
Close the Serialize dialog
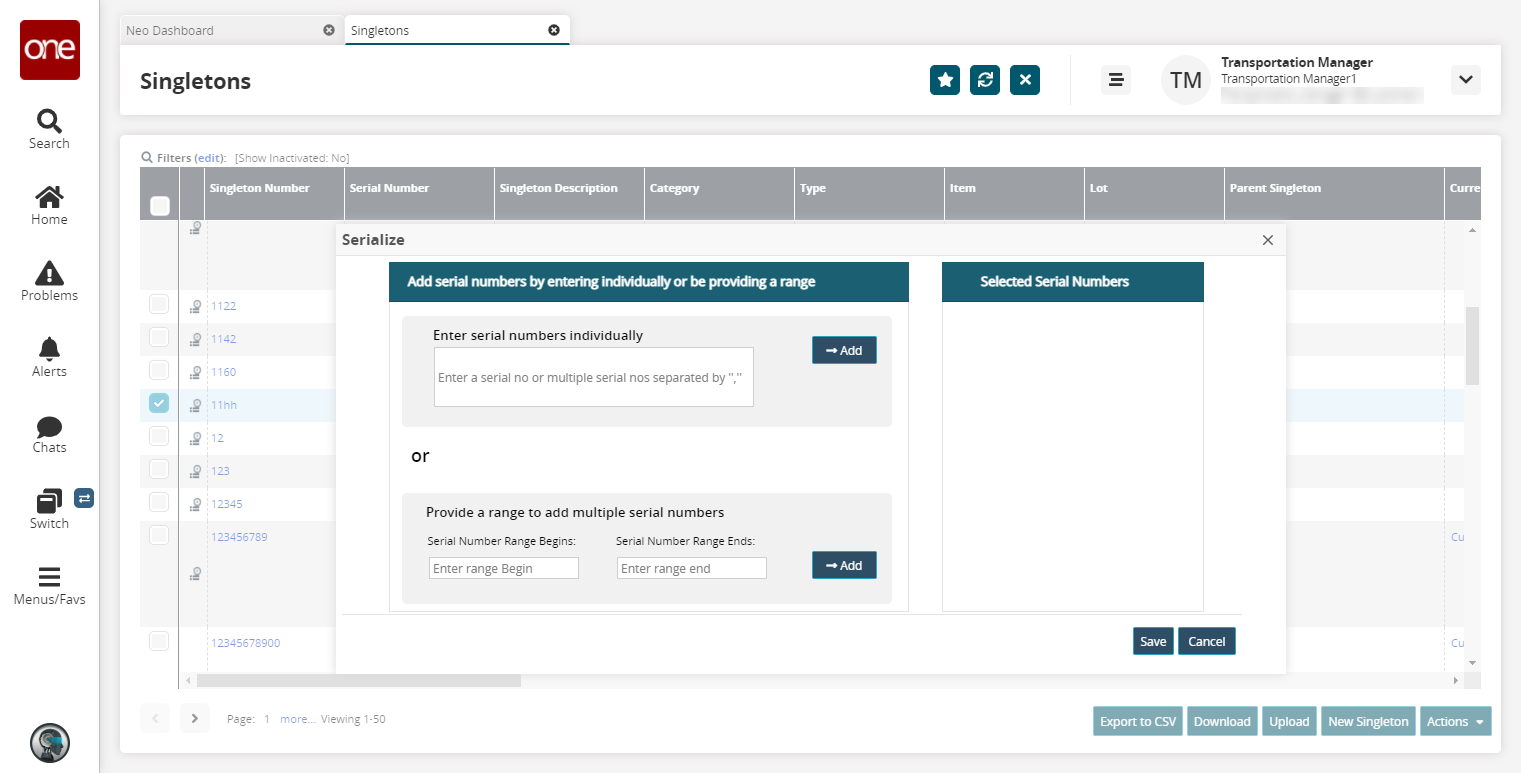1268,240
